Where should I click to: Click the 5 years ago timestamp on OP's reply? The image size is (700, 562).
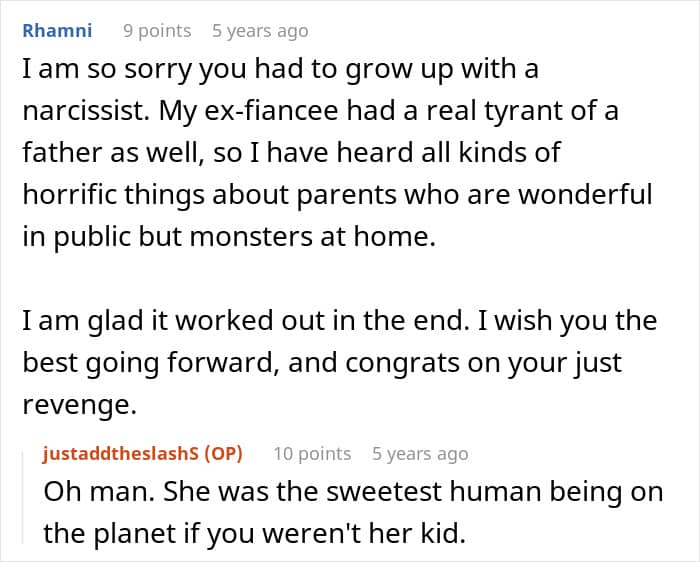420,454
